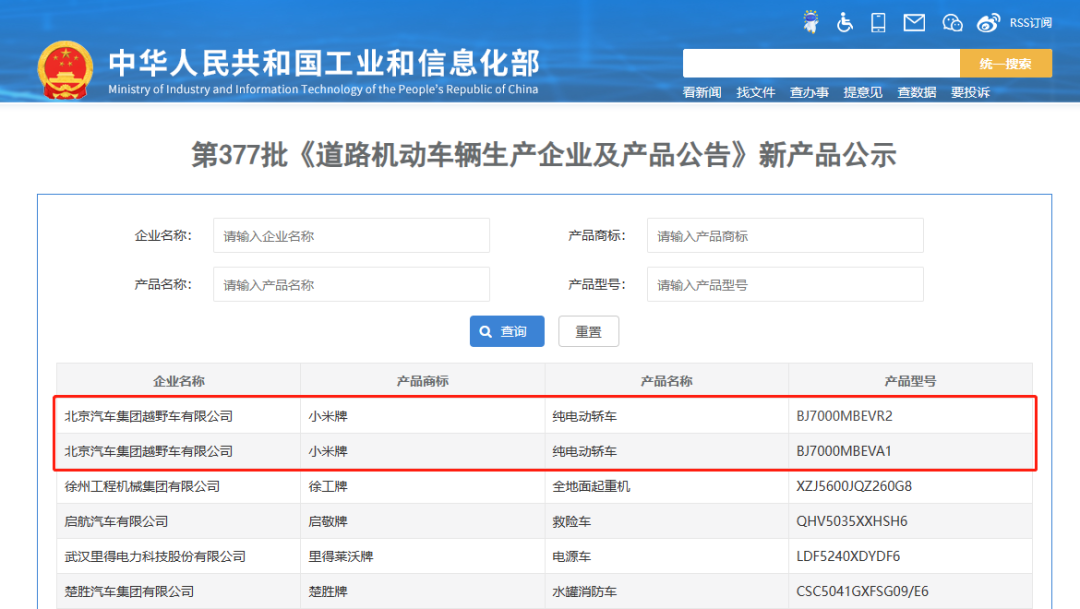Click the Weibo icon in header
Image resolution: width=1080 pixels, height=609 pixels.
[x=988, y=22]
